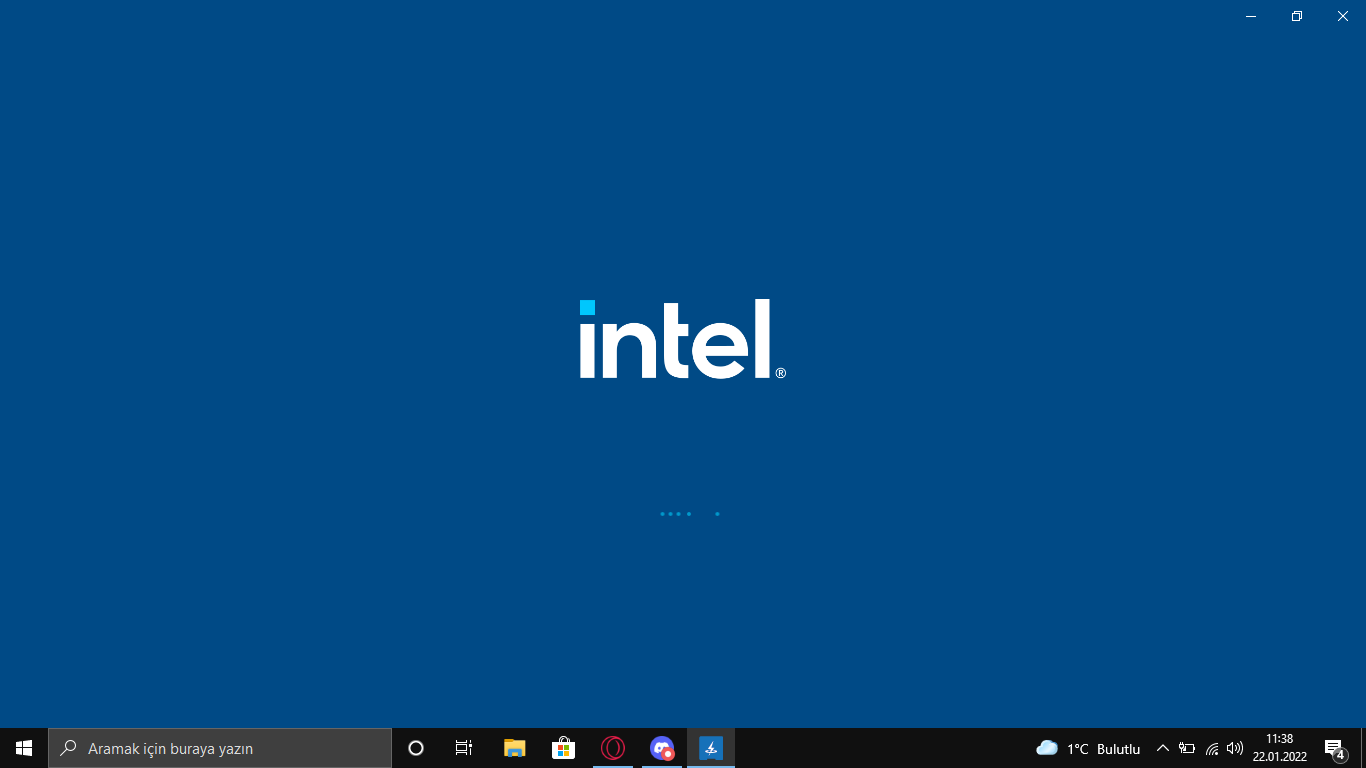This screenshot has height=768, width=1366.
Task: Close the Intel app window
Action: pyautogui.click(x=1343, y=16)
